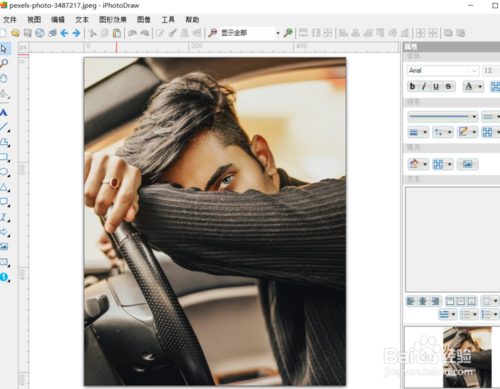Select the magnifier zoom tool in left toolbar

[x=4, y=63]
